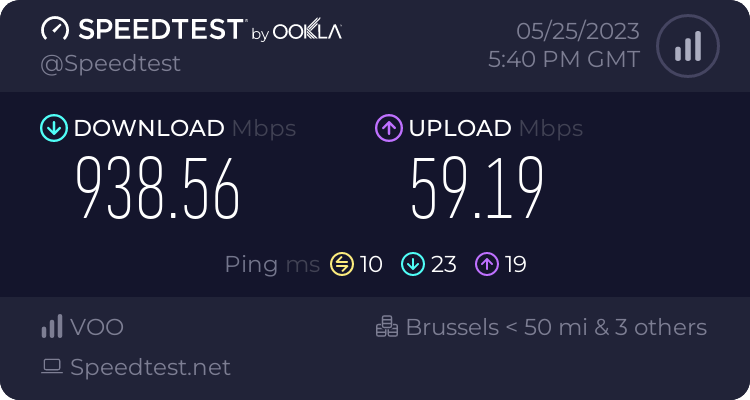This screenshot has width=750, height=400.
Task: Open the @Speedtest handle link
Action: 110,64
